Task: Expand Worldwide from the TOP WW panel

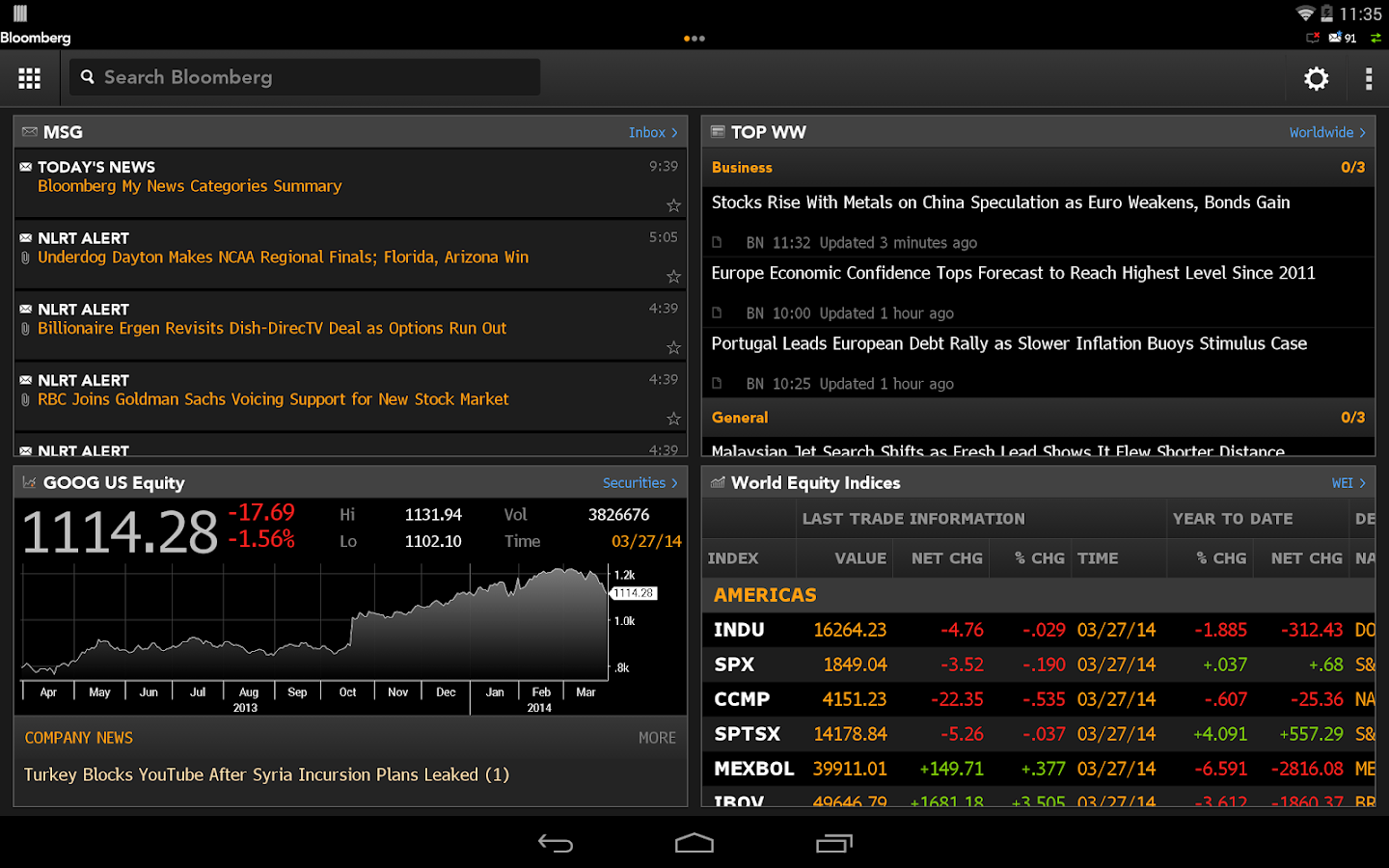Action: 1327,132
